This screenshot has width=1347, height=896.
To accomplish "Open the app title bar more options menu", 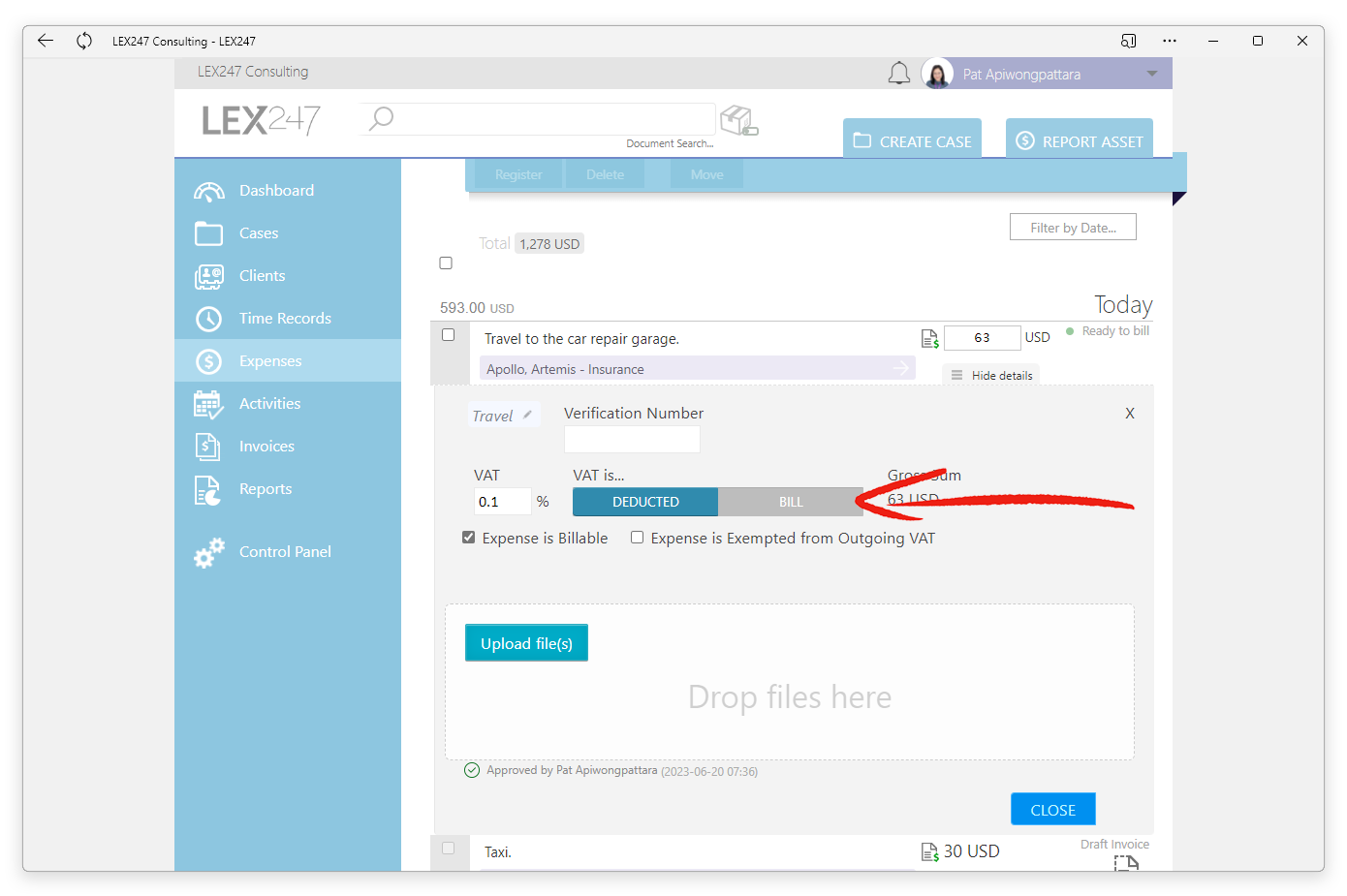I will [x=1170, y=41].
